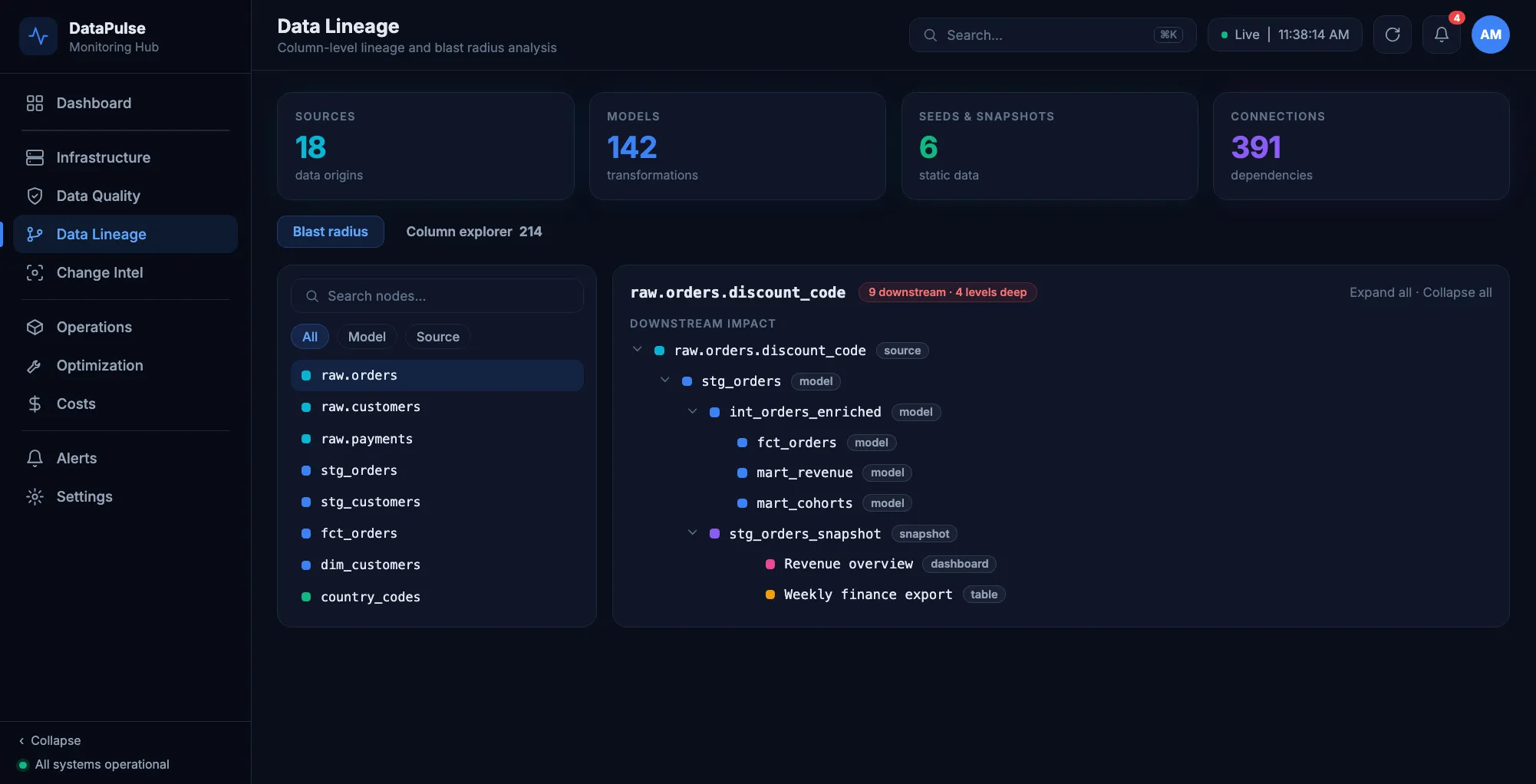
Task: Click the Change Intel scan icon
Action: click(35, 272)
